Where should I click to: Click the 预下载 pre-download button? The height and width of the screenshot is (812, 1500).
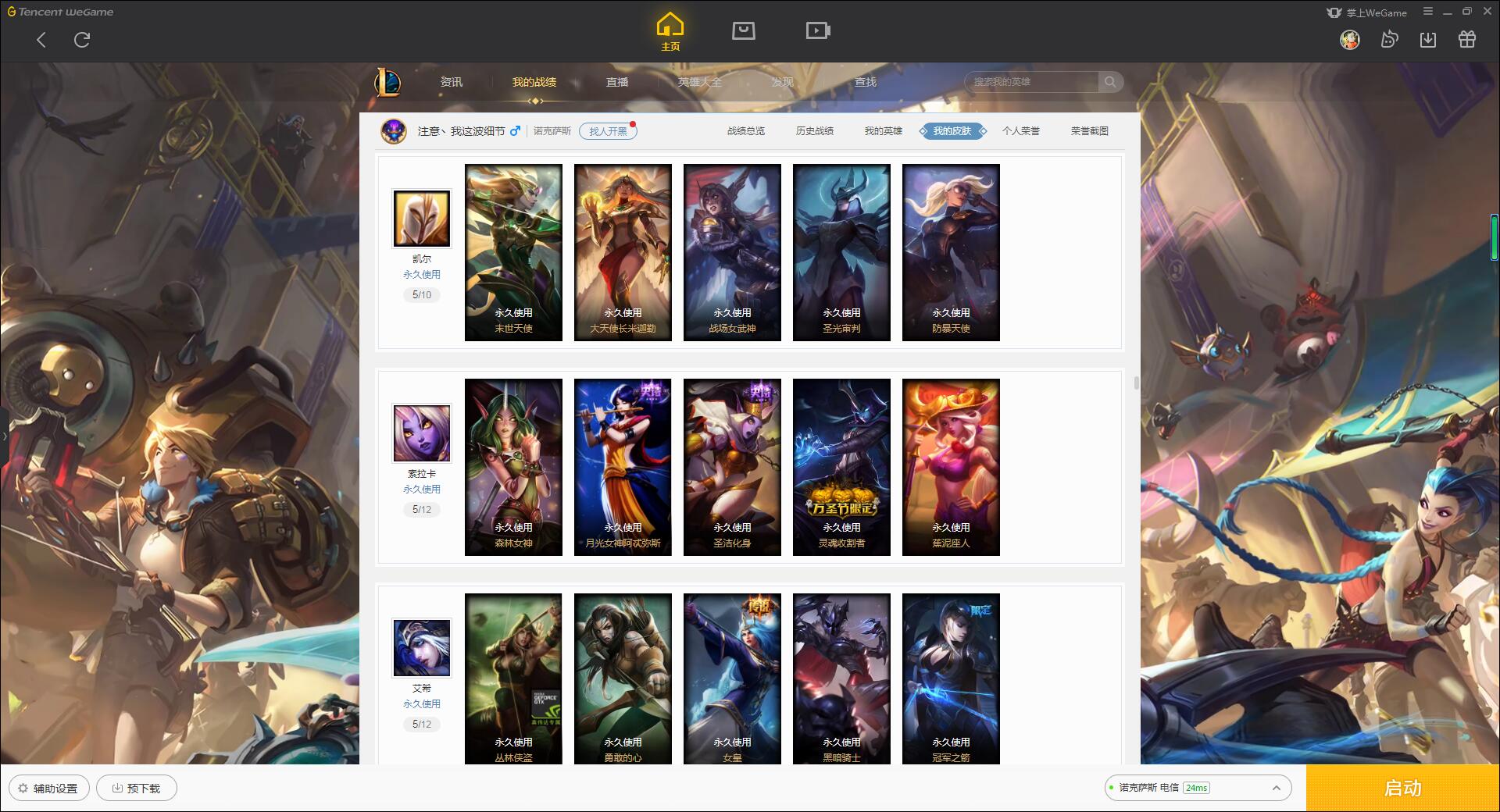point(136,789)
